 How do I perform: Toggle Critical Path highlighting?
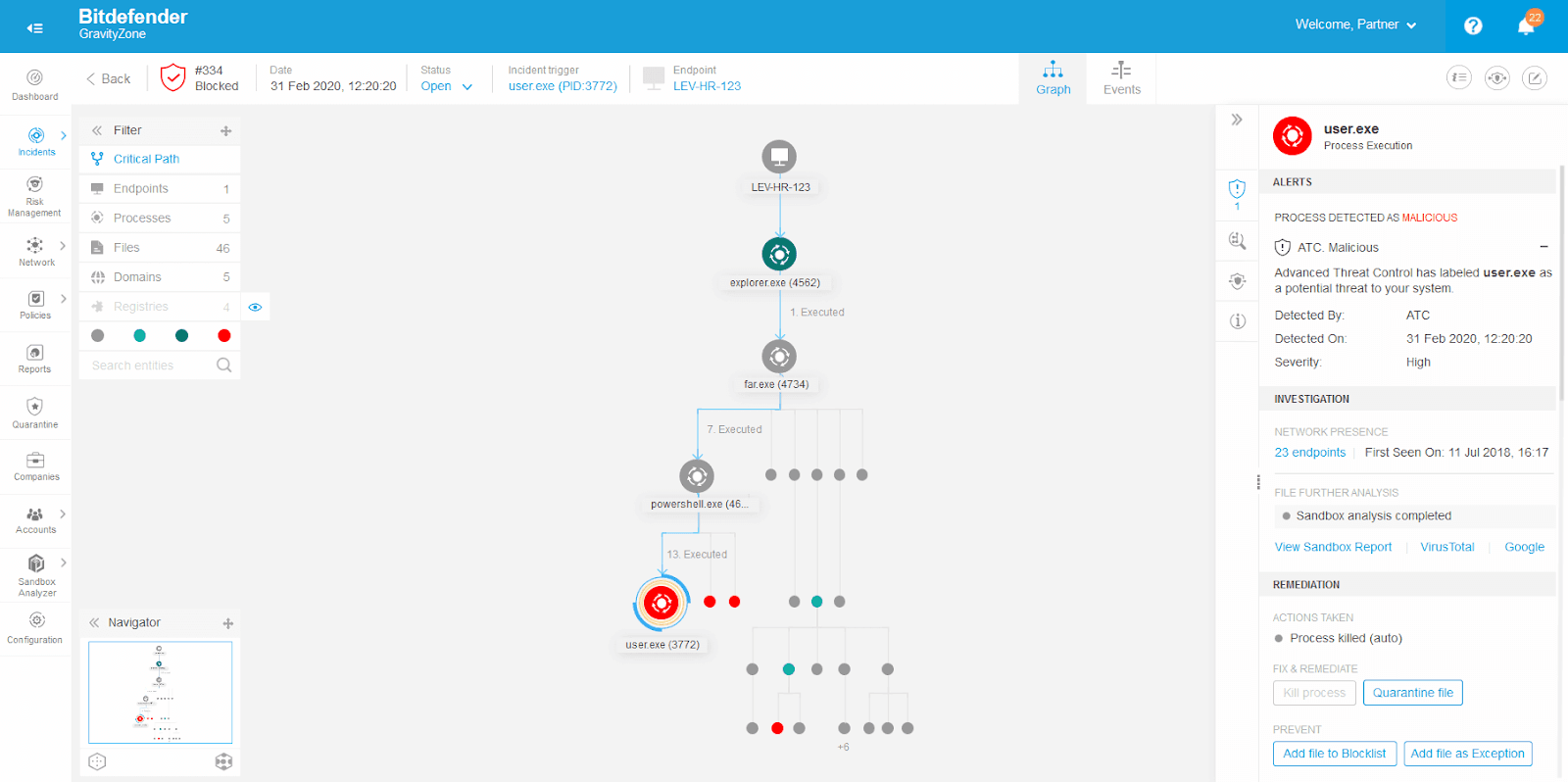[160, 159]
